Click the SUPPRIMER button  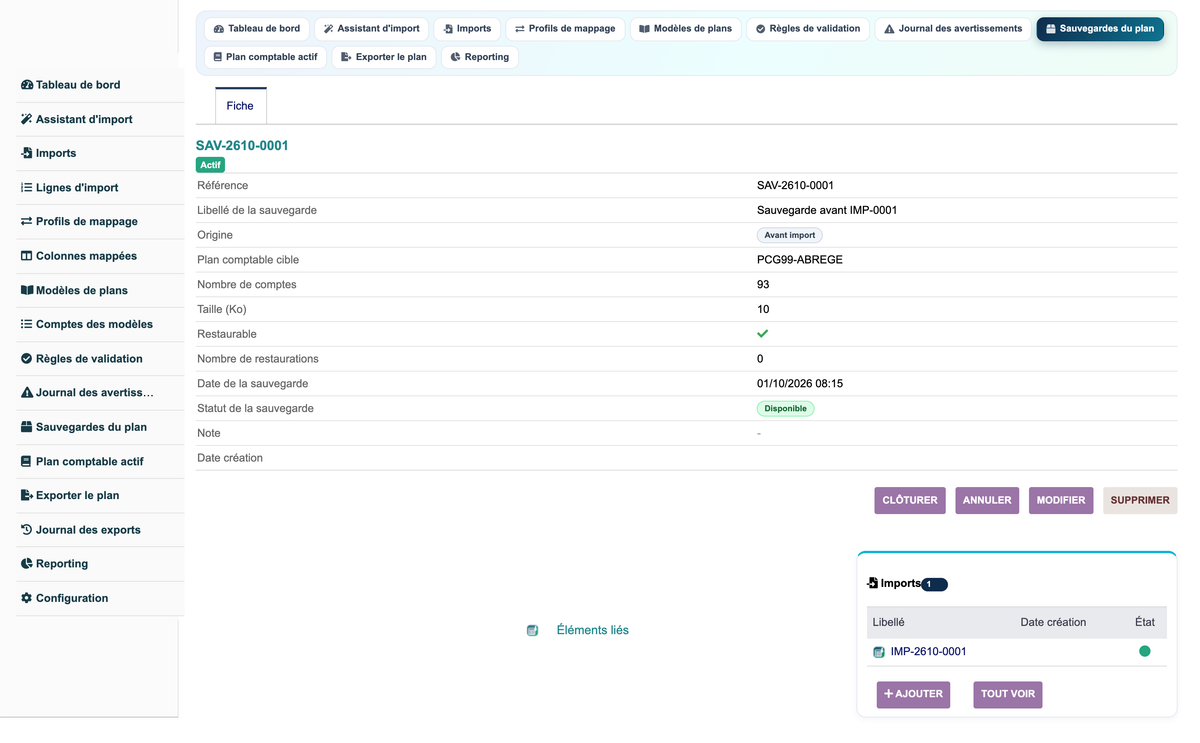[x=1140, y=500]
